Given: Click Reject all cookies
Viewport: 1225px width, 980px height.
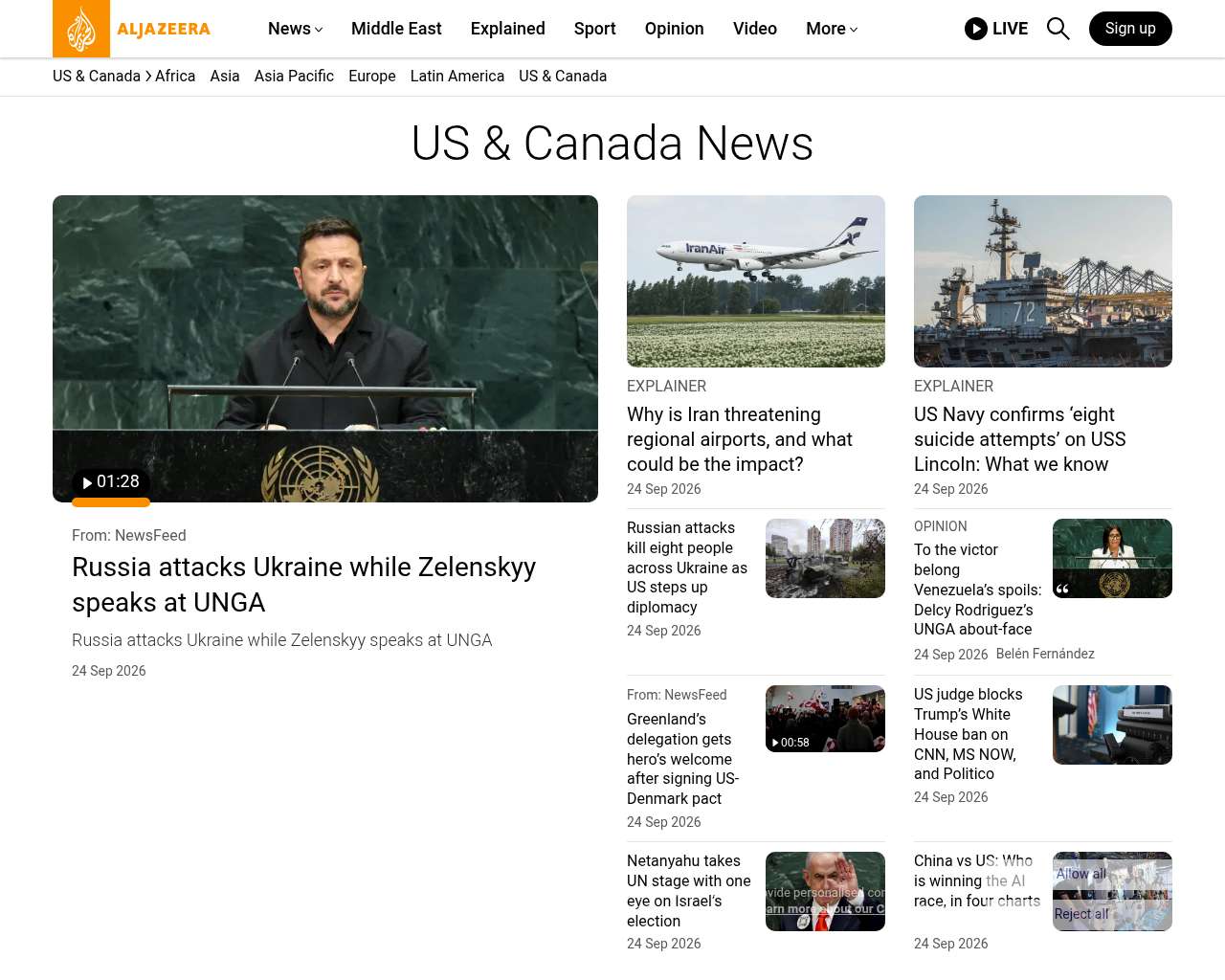Looking at the screenshot, I should [1081, 914].
